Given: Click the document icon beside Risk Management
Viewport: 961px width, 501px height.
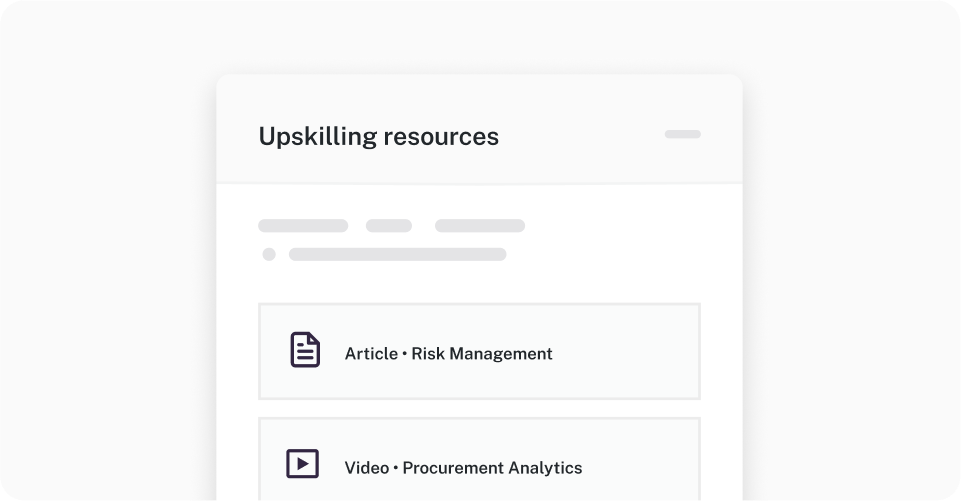Looking at the screenshot, I should pos(305,350).
